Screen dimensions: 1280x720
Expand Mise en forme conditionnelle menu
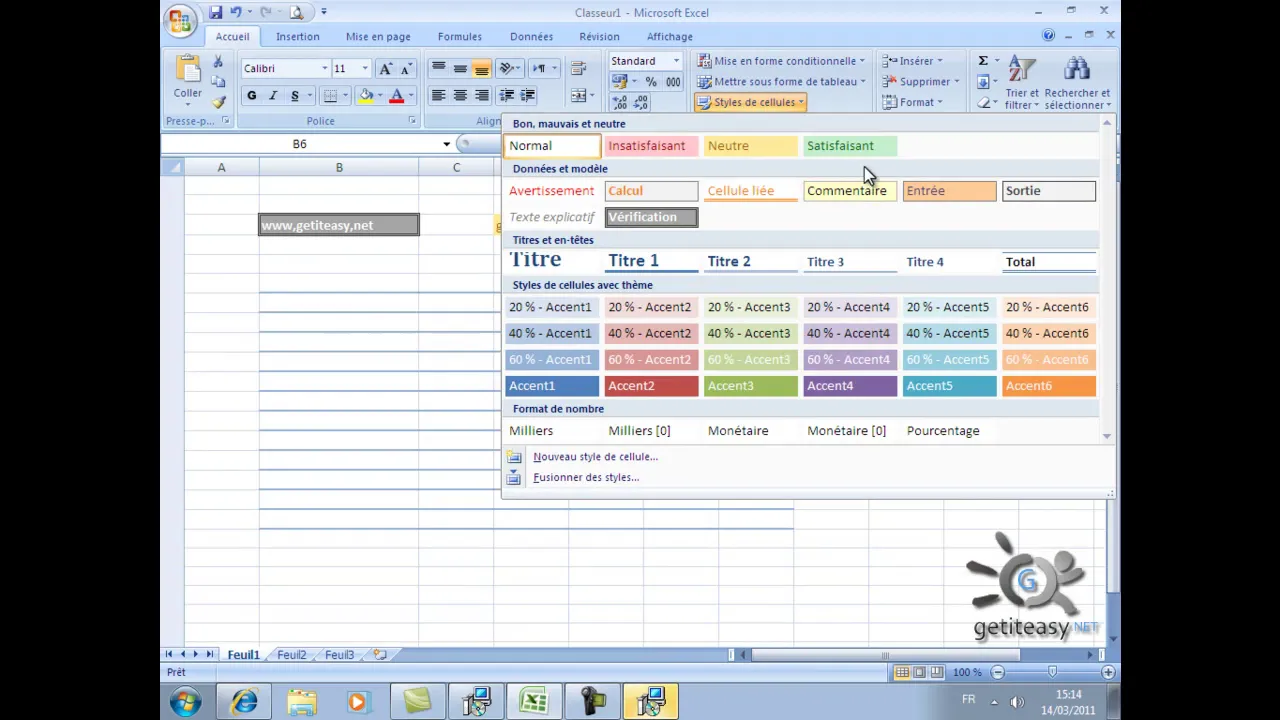click(781, 61)
